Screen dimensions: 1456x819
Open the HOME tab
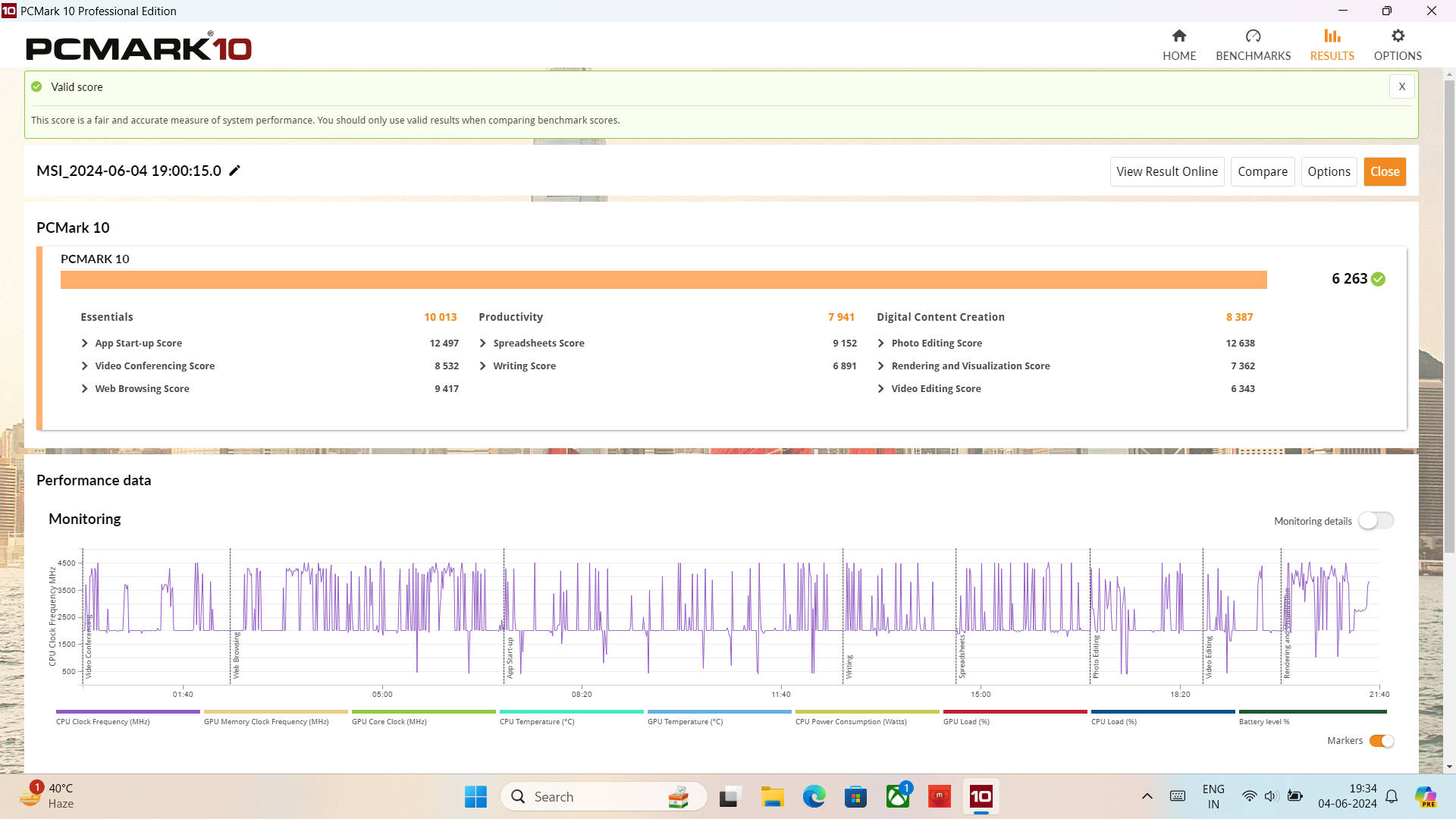(x=1179, y=45)
